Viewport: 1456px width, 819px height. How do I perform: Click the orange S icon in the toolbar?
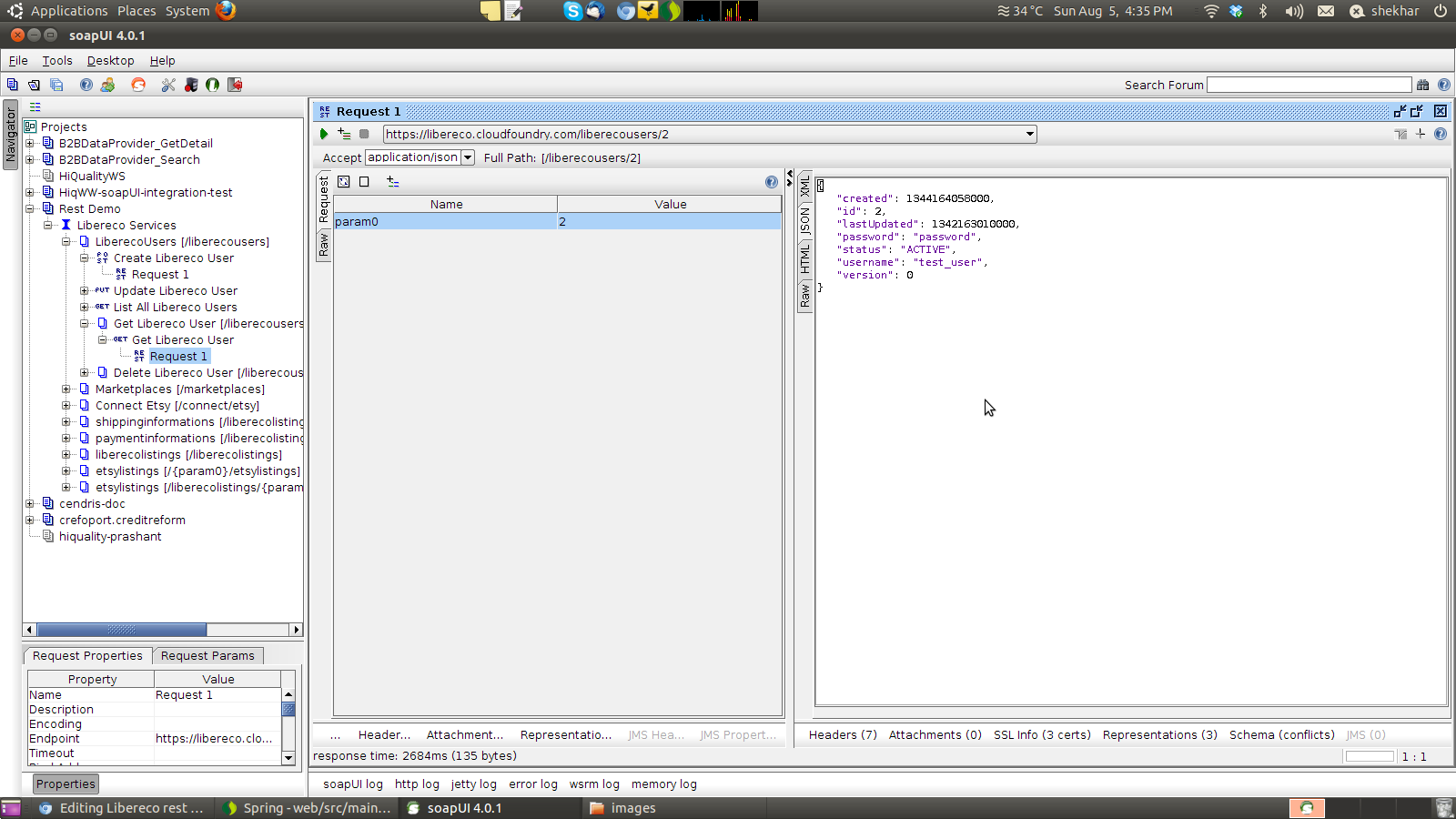click(x=138, y=85)
